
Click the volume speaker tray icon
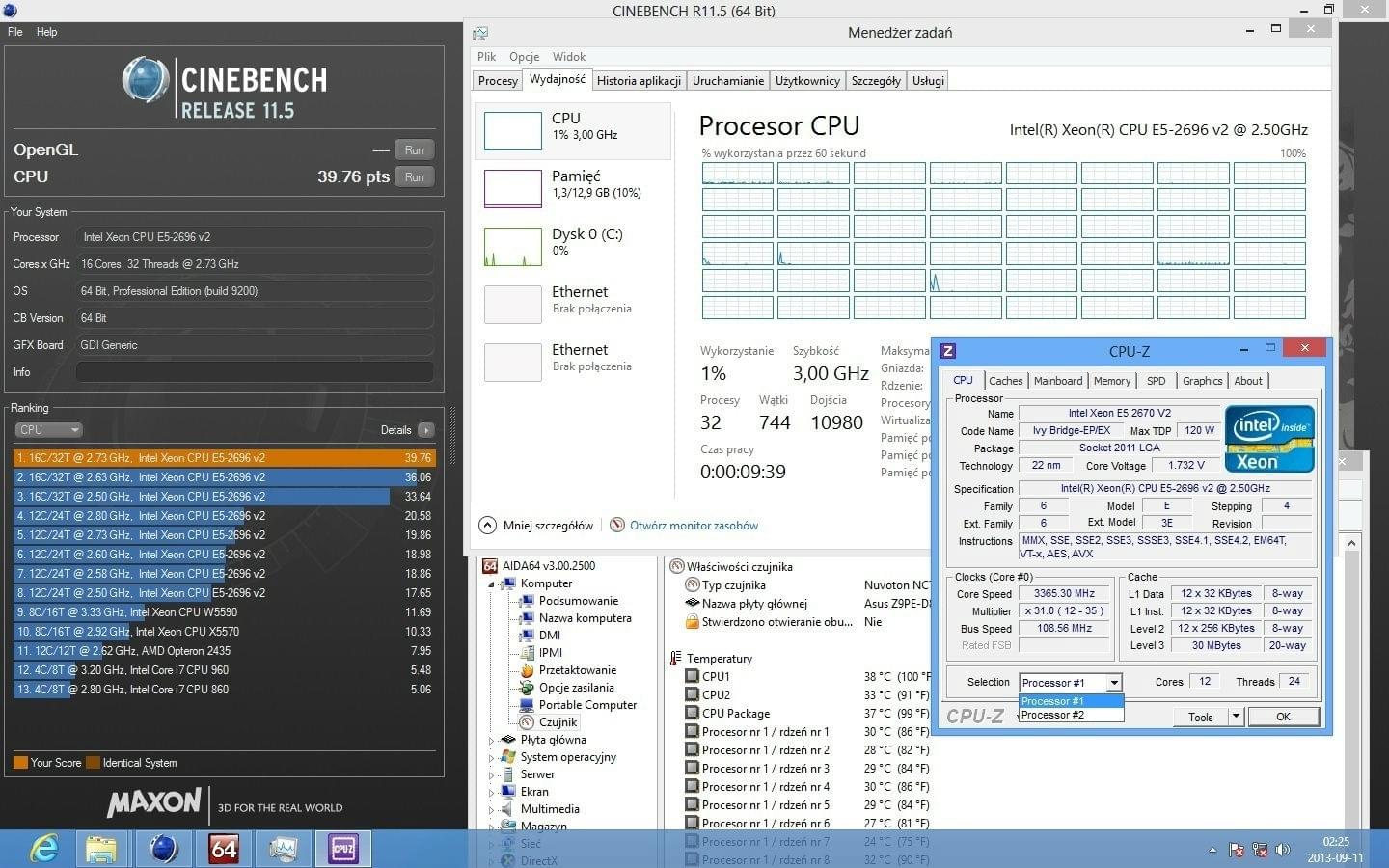pyautogui.click(x=1282, y=850)
